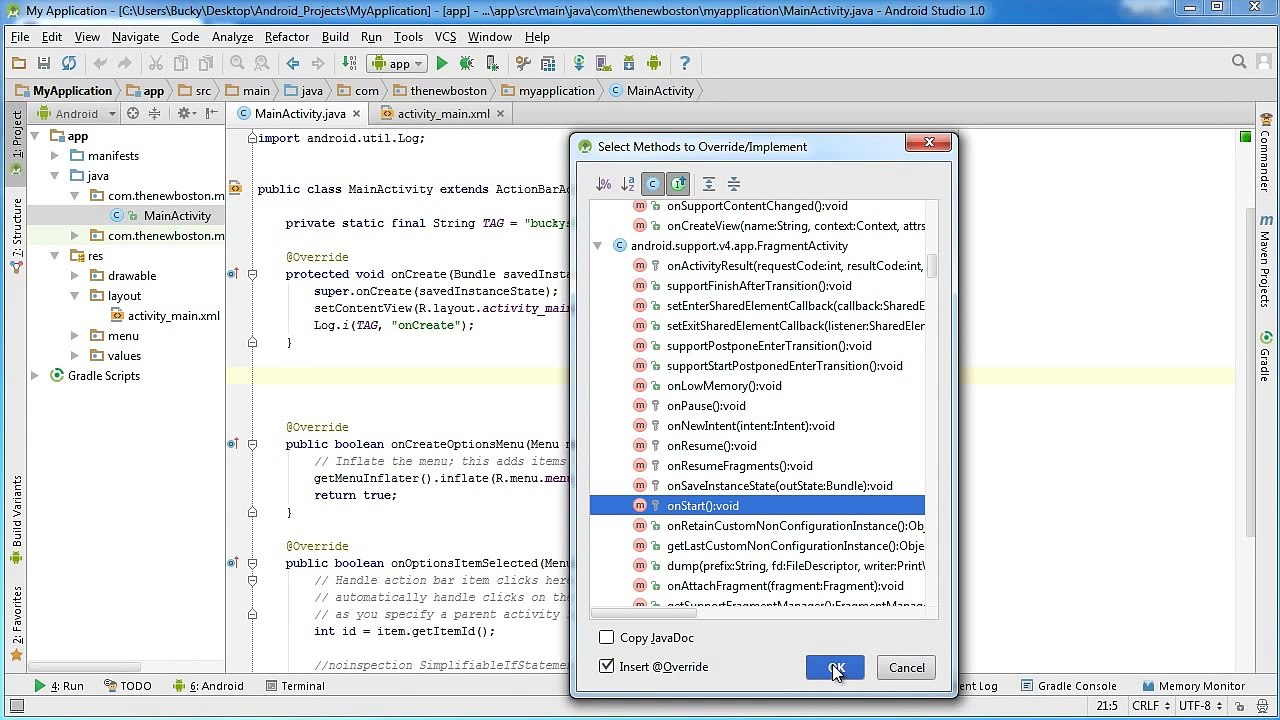Click Scroll from Source target icon in Project panel
The height and width of the screenshot is (720, 1280).
coord(133,113)
